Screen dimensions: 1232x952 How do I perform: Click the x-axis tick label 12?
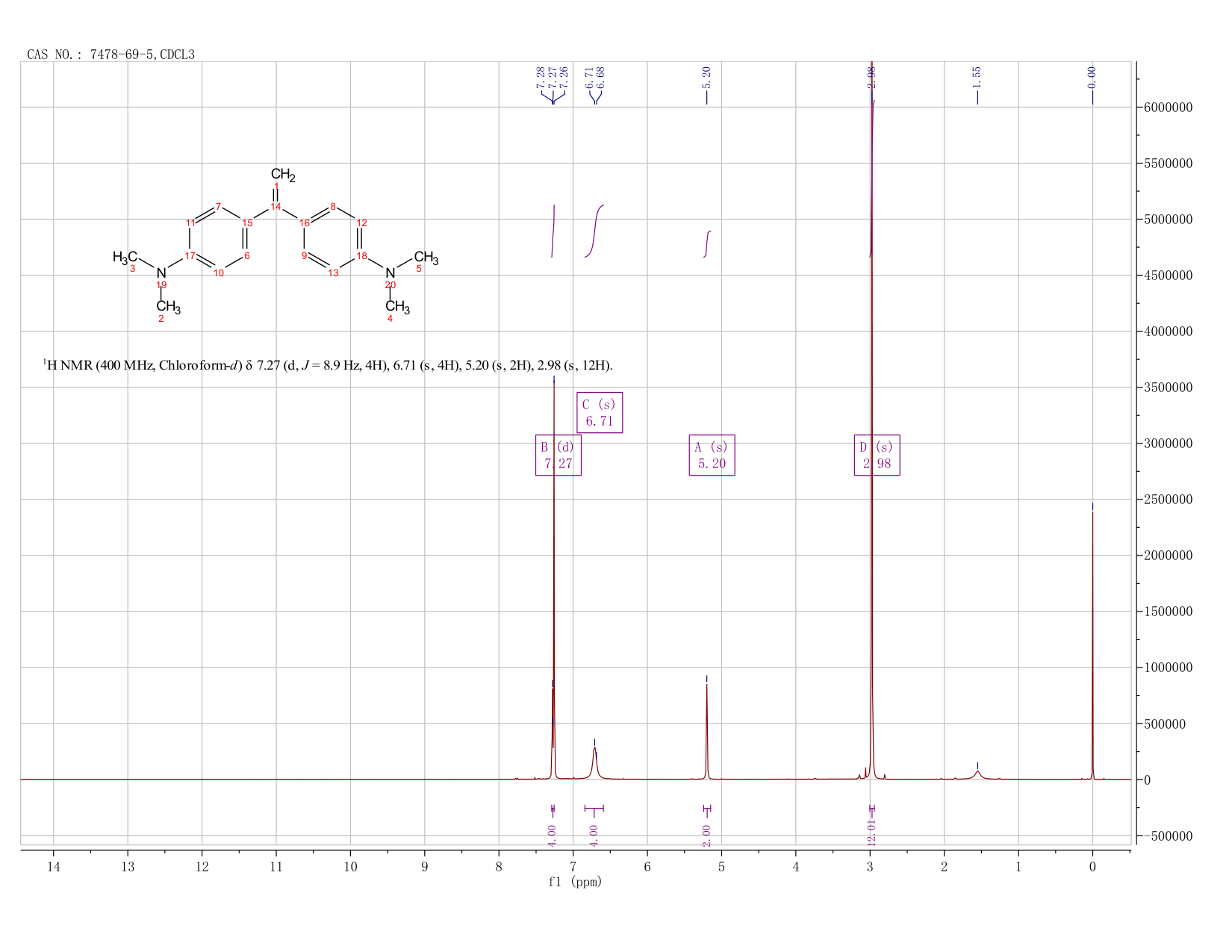[x=202, y=866]
